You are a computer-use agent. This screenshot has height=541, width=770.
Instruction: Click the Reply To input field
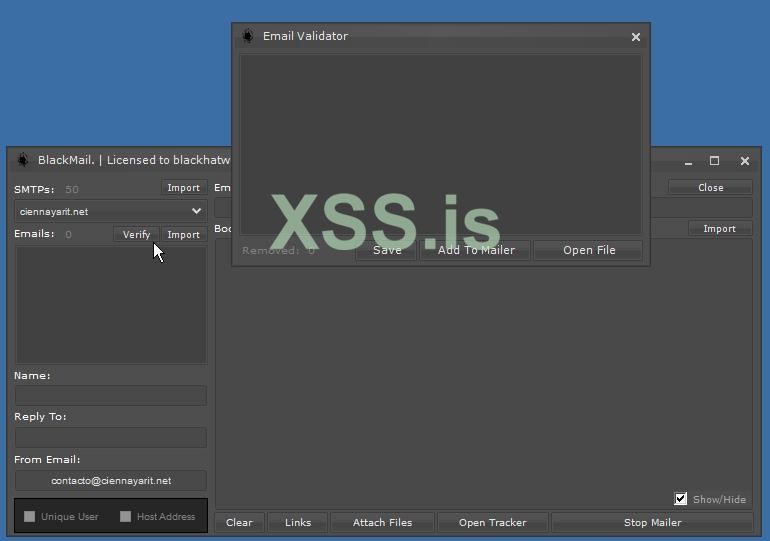(110, 437)
